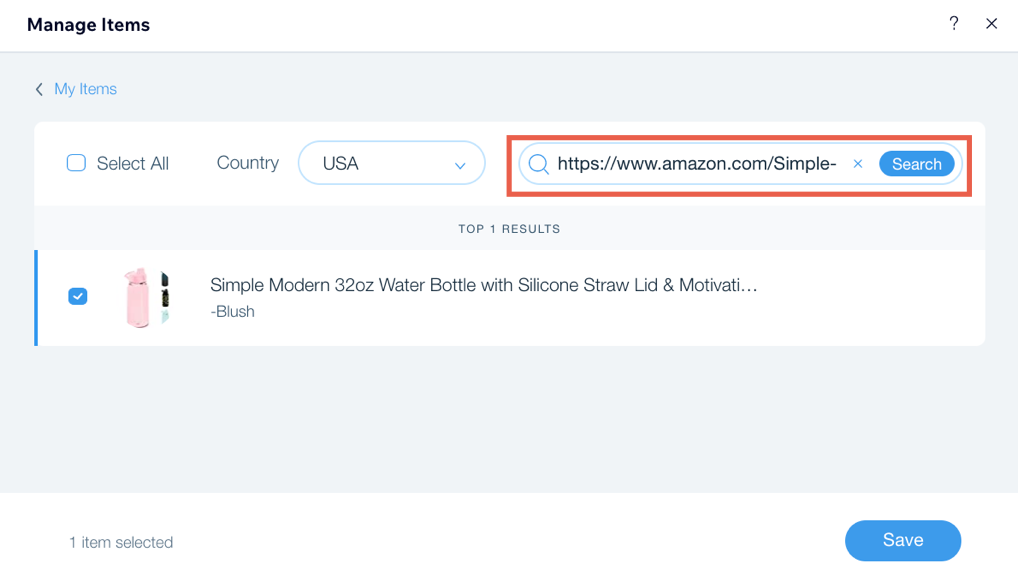This screenshot has width=1018, height=582.
Task: Click the Manage Items title
Action: [88, 25]
